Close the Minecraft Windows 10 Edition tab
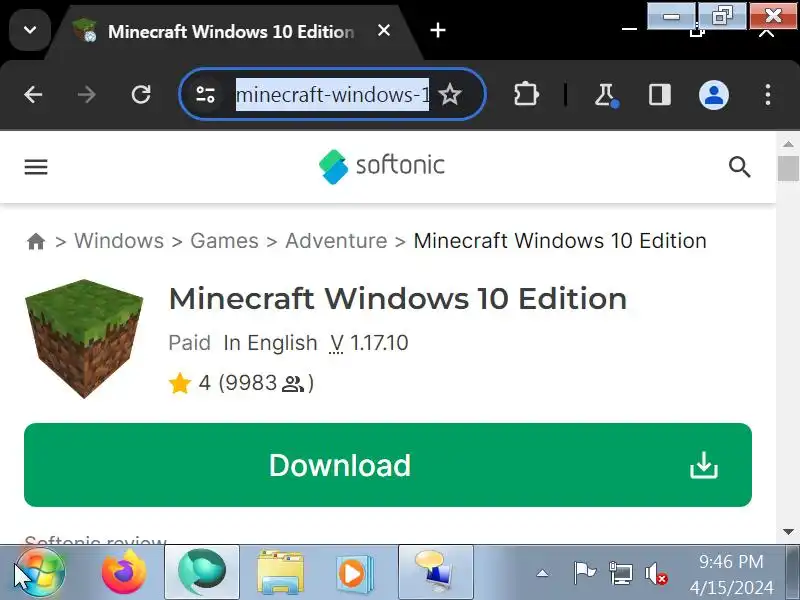 (384, 31)
